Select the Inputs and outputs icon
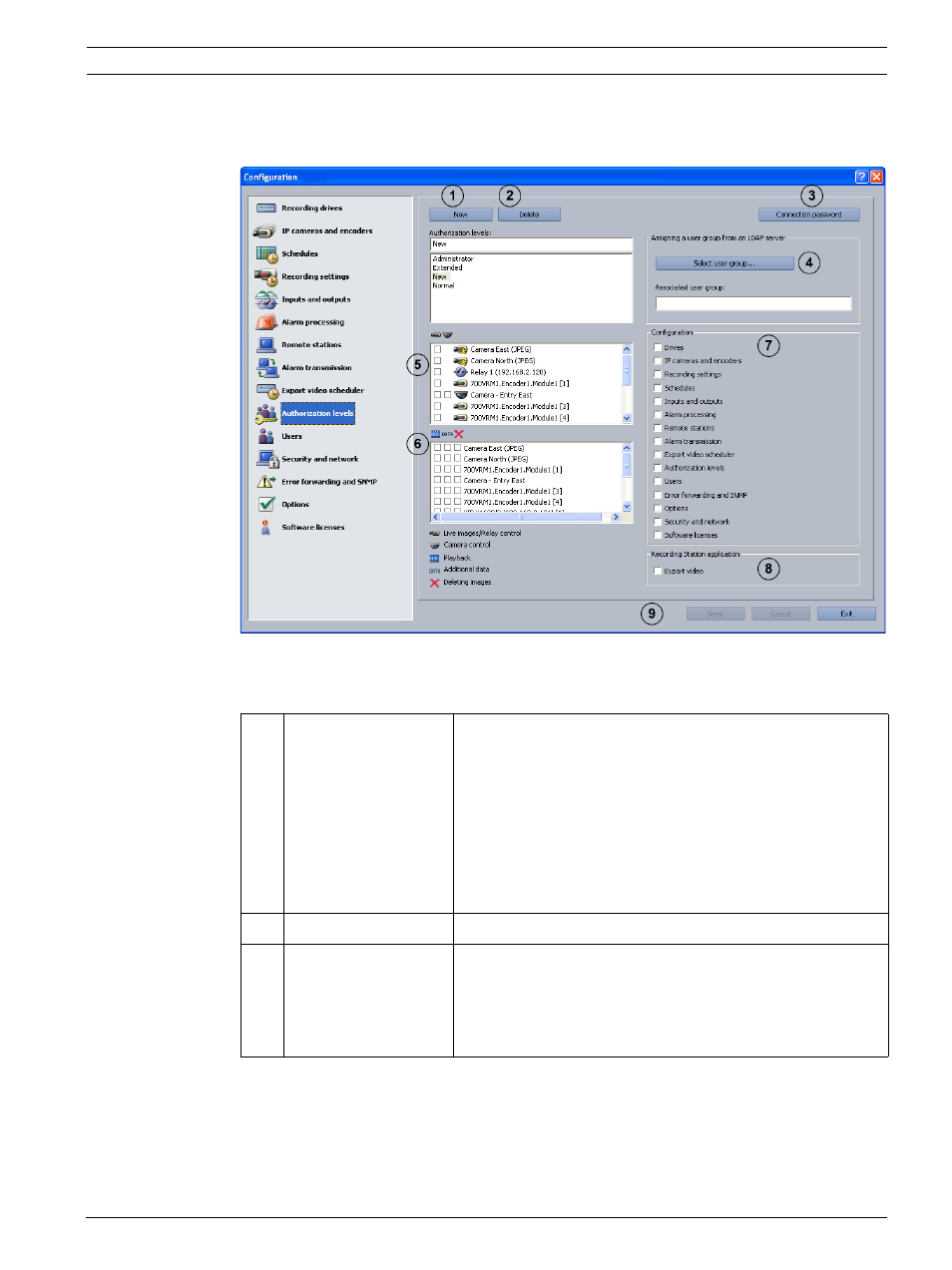This screenshot has height=1270, width=952. click(x=265, y=299)
